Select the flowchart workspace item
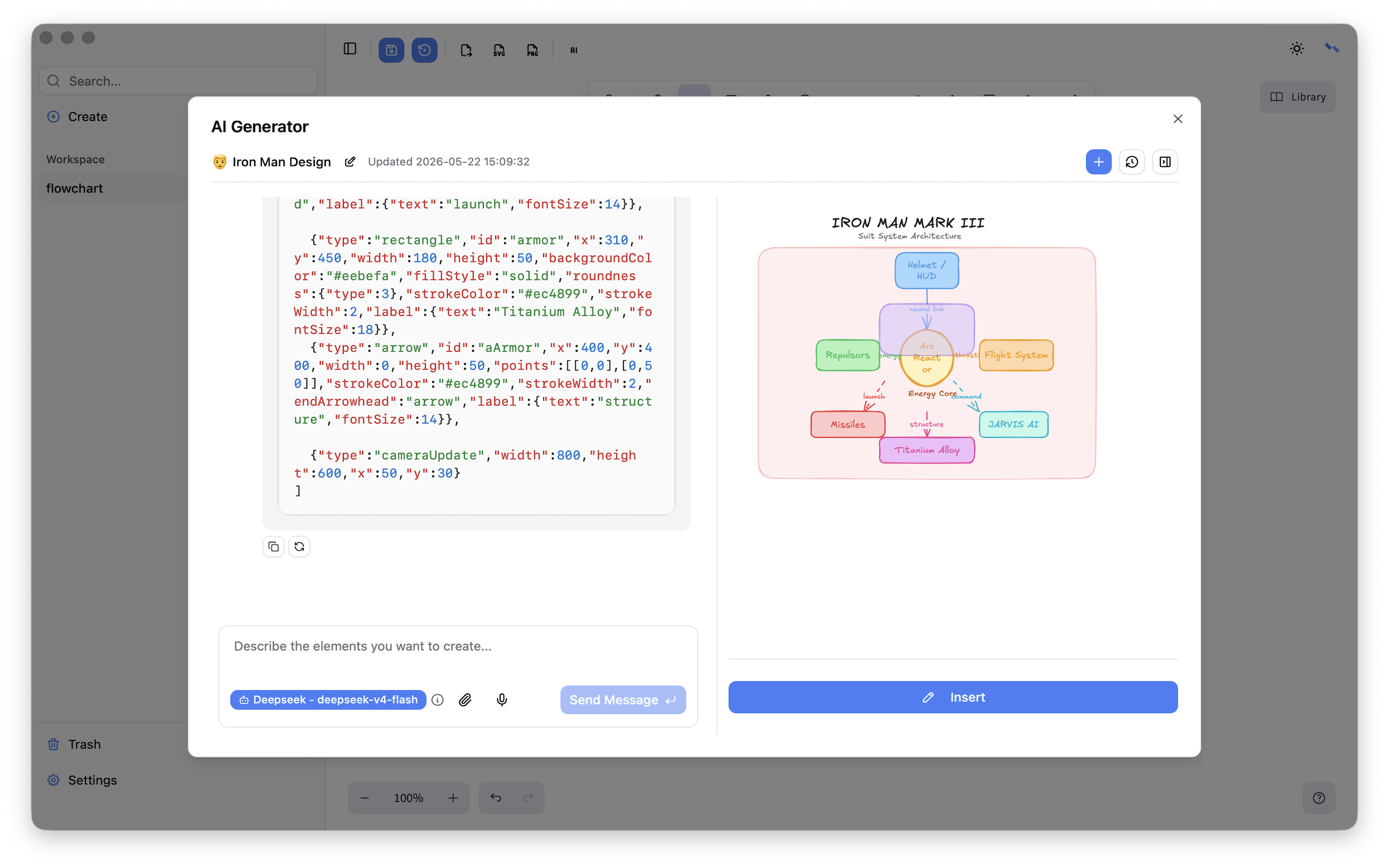Viewport: 1389px width, 868px height. 113,188
